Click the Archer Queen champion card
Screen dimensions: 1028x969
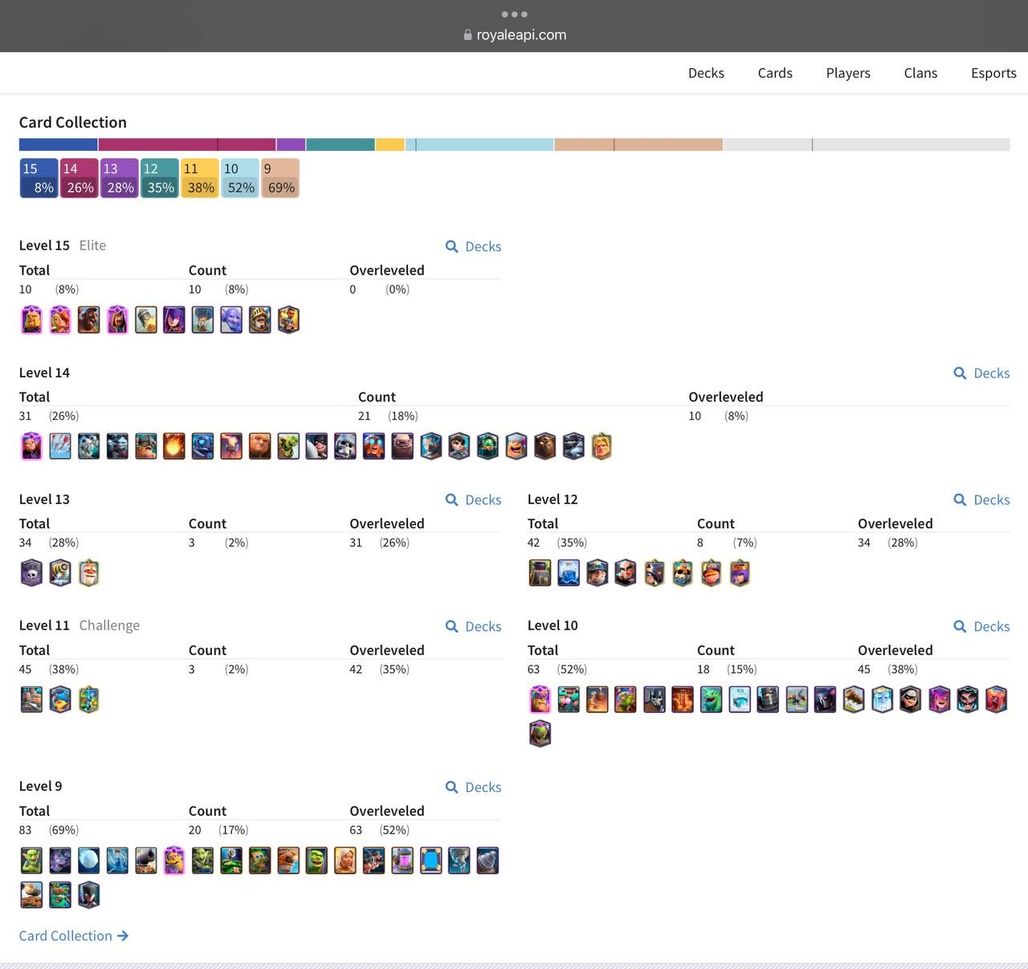pos(740,573)
